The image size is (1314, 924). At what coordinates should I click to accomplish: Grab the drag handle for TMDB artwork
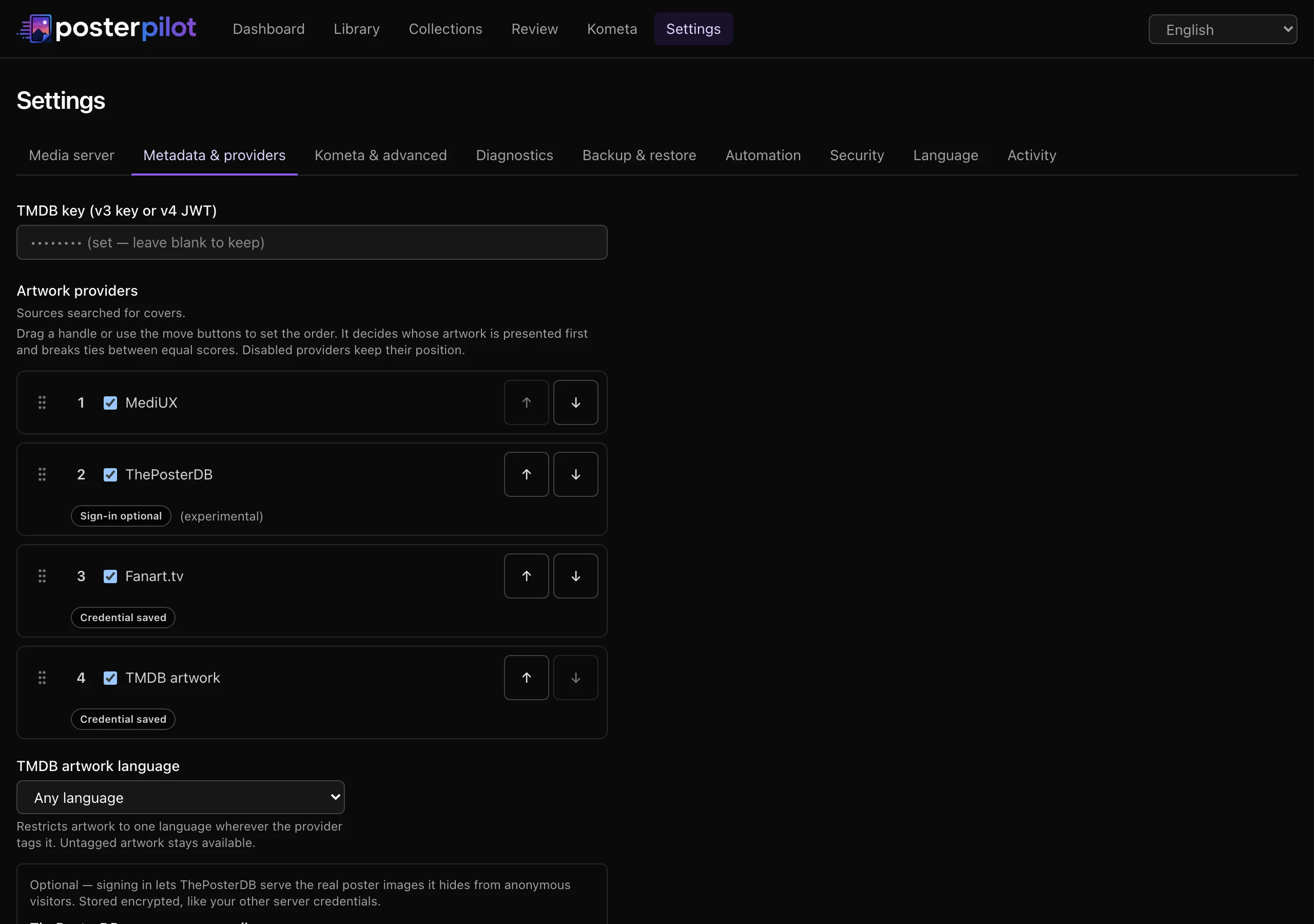pyautogui.click(x=42, y=678)
